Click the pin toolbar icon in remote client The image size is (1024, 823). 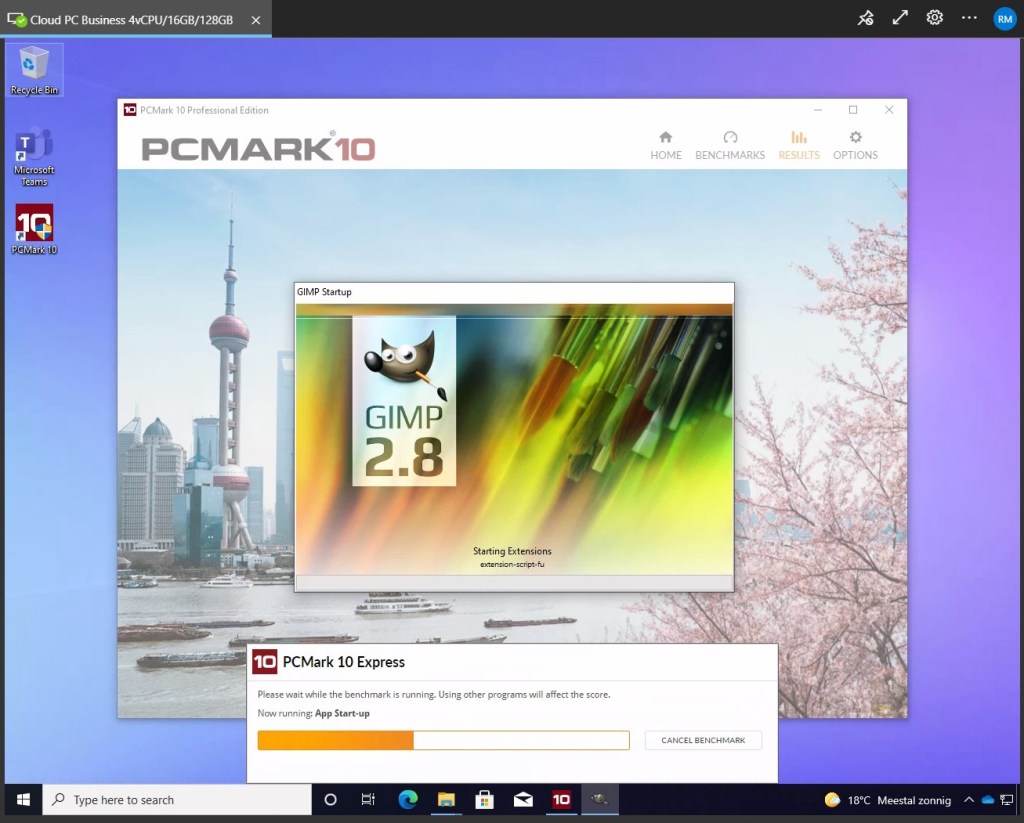[865, 18]
